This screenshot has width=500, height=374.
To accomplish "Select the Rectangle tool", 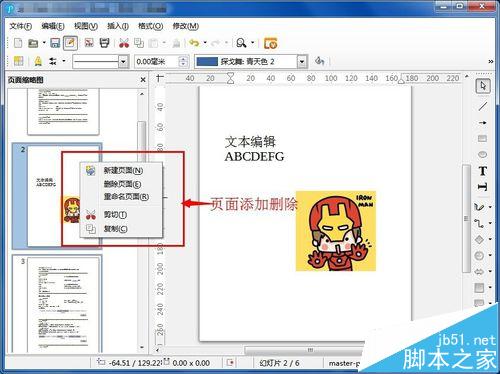I will 482,138.
